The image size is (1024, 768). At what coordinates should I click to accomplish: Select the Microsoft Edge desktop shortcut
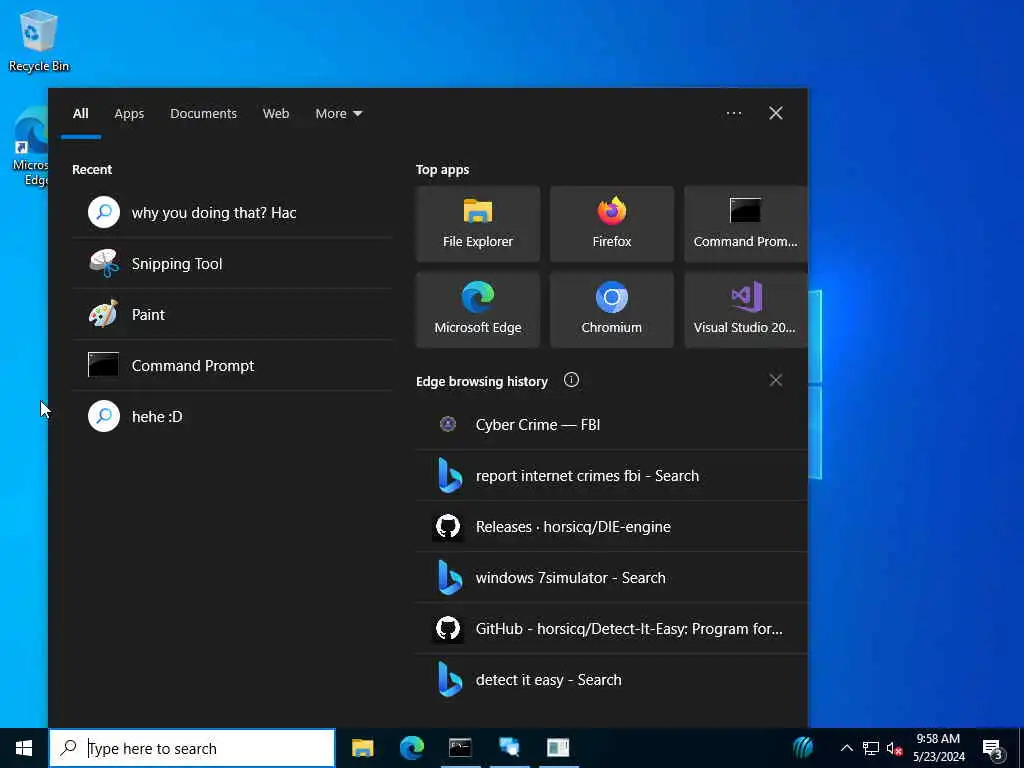click(31, 148)
